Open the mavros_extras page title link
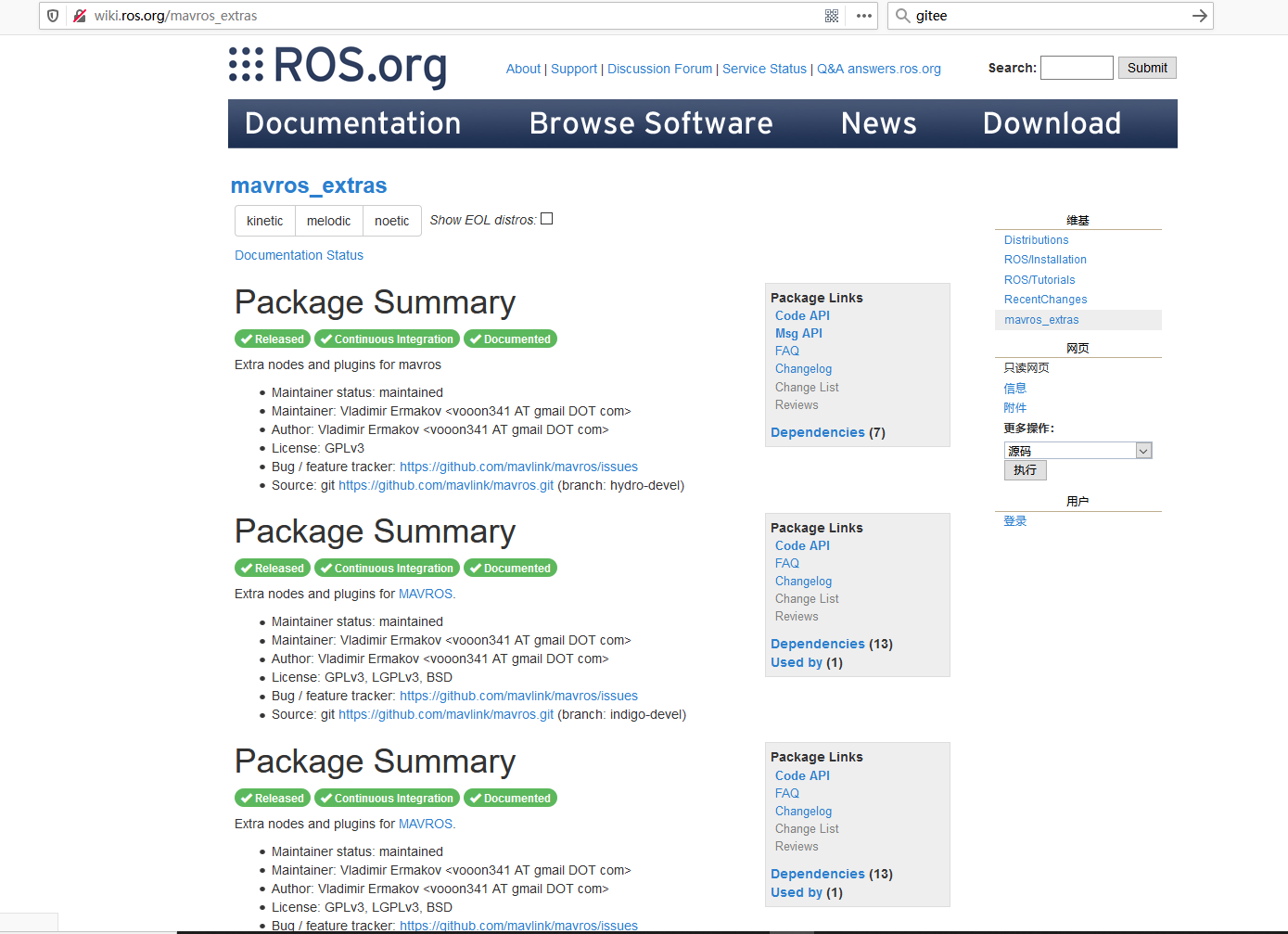Screen dimensions: 1288x934 click(309, 186)
